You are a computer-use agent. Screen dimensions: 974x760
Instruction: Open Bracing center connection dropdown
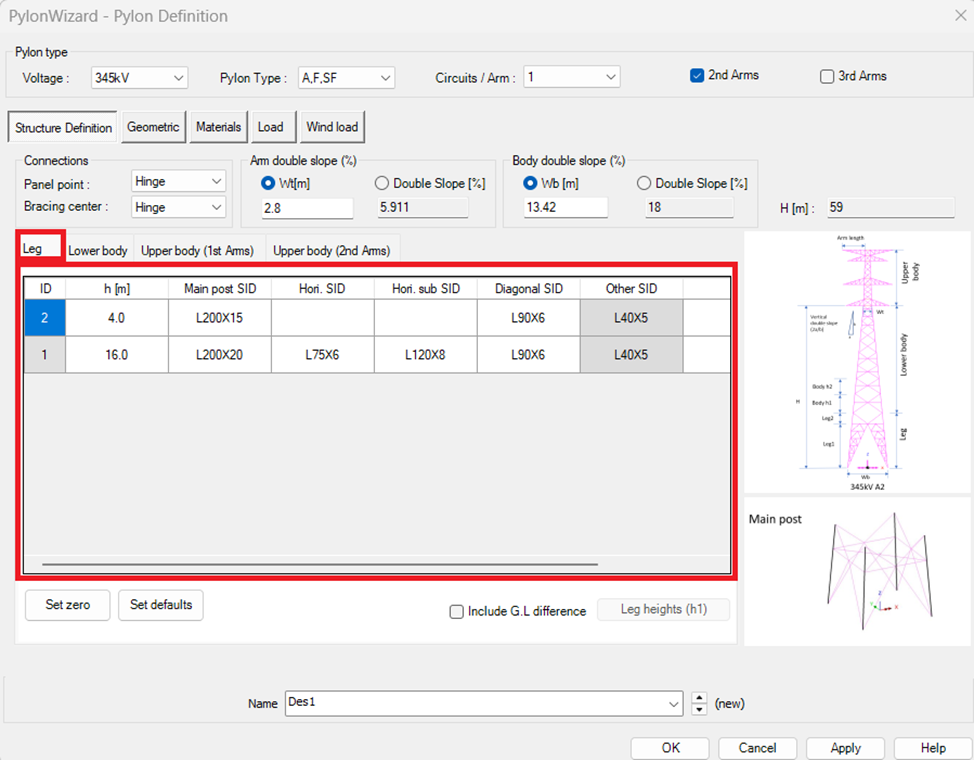pyautogui.click(x=178, y=207)
